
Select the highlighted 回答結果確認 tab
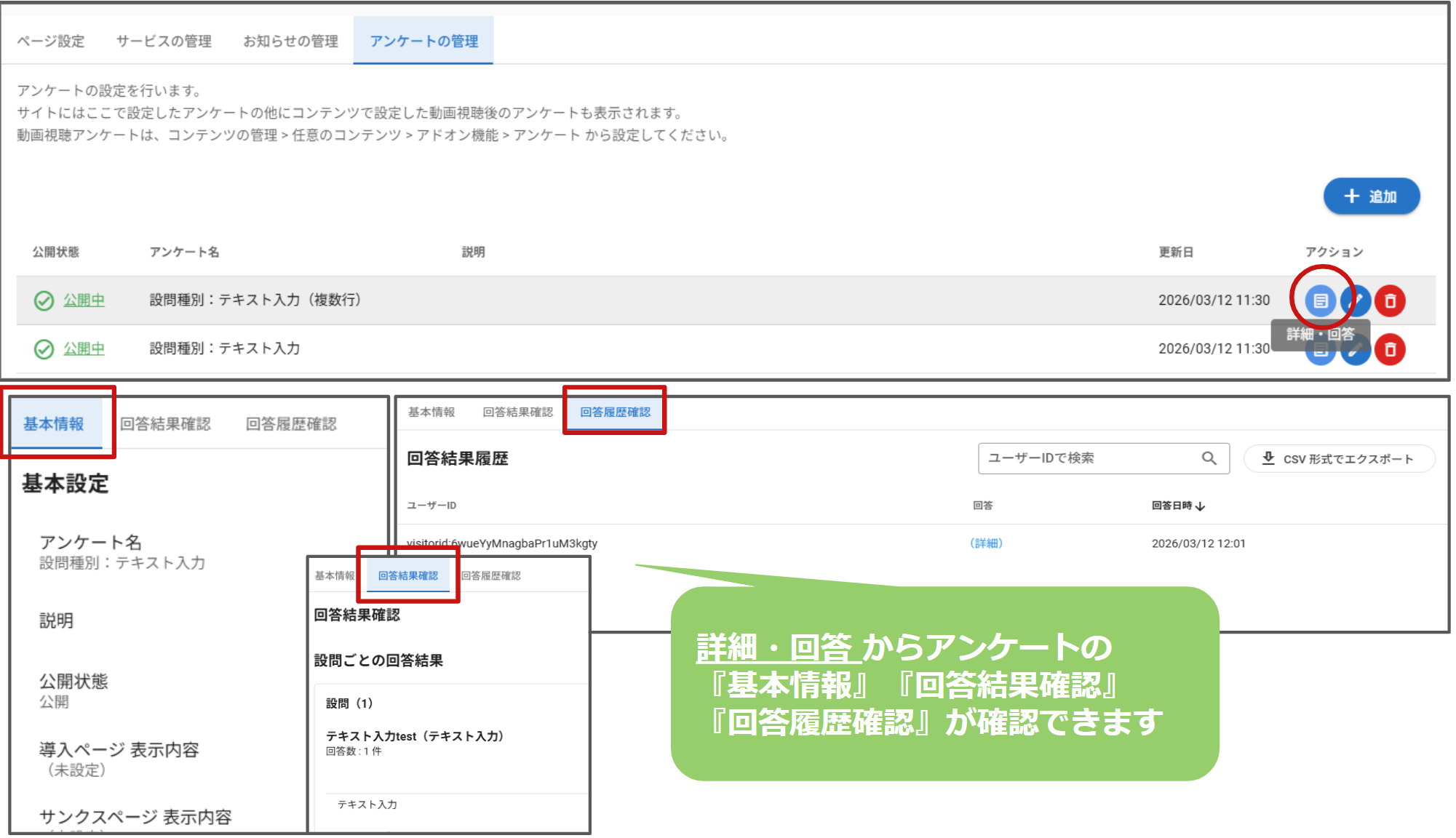pos(407,576)
